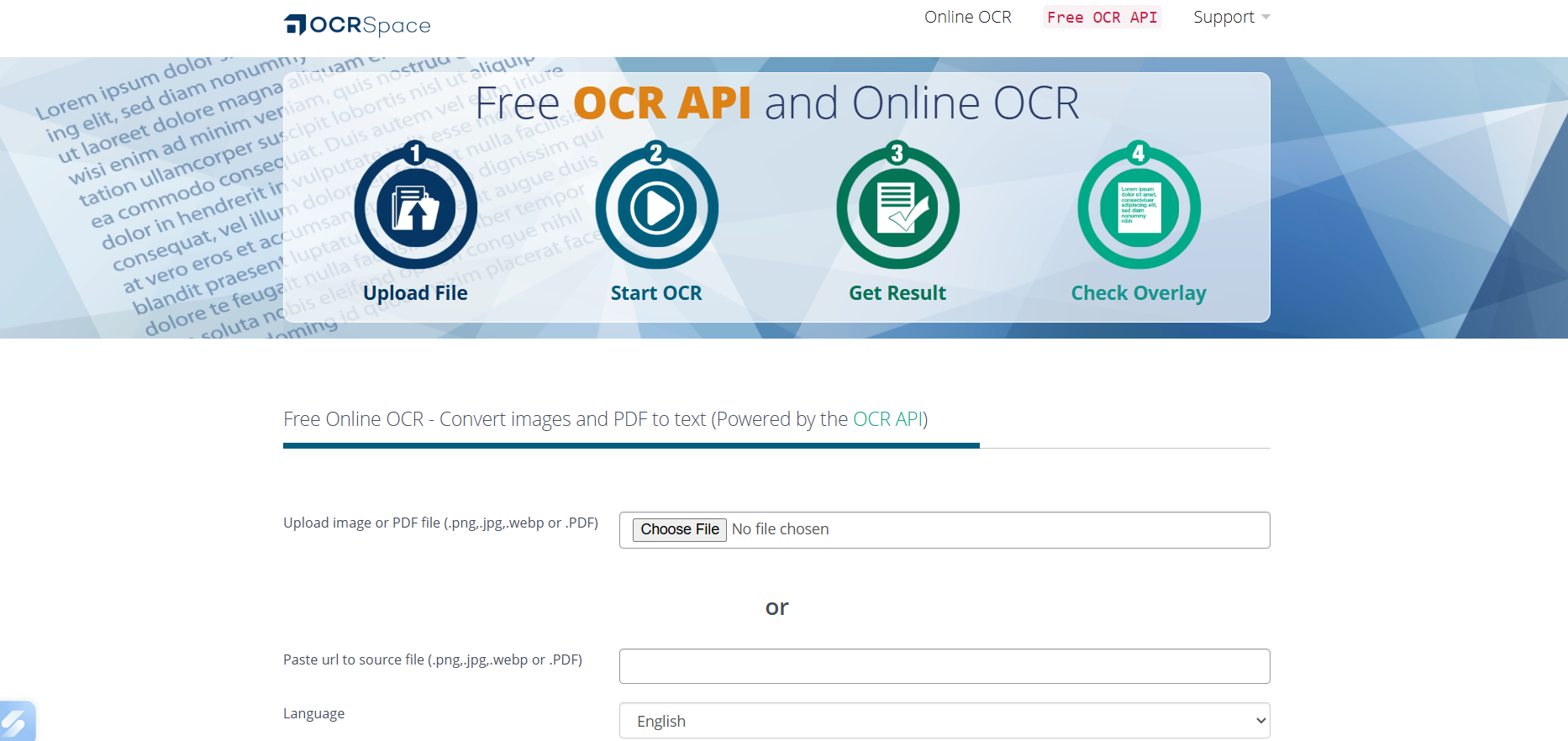Image resolution: width=1568 pixels, height=741 pixels.
Task: Click the caret arrow beside Support
Action: 1265,18
